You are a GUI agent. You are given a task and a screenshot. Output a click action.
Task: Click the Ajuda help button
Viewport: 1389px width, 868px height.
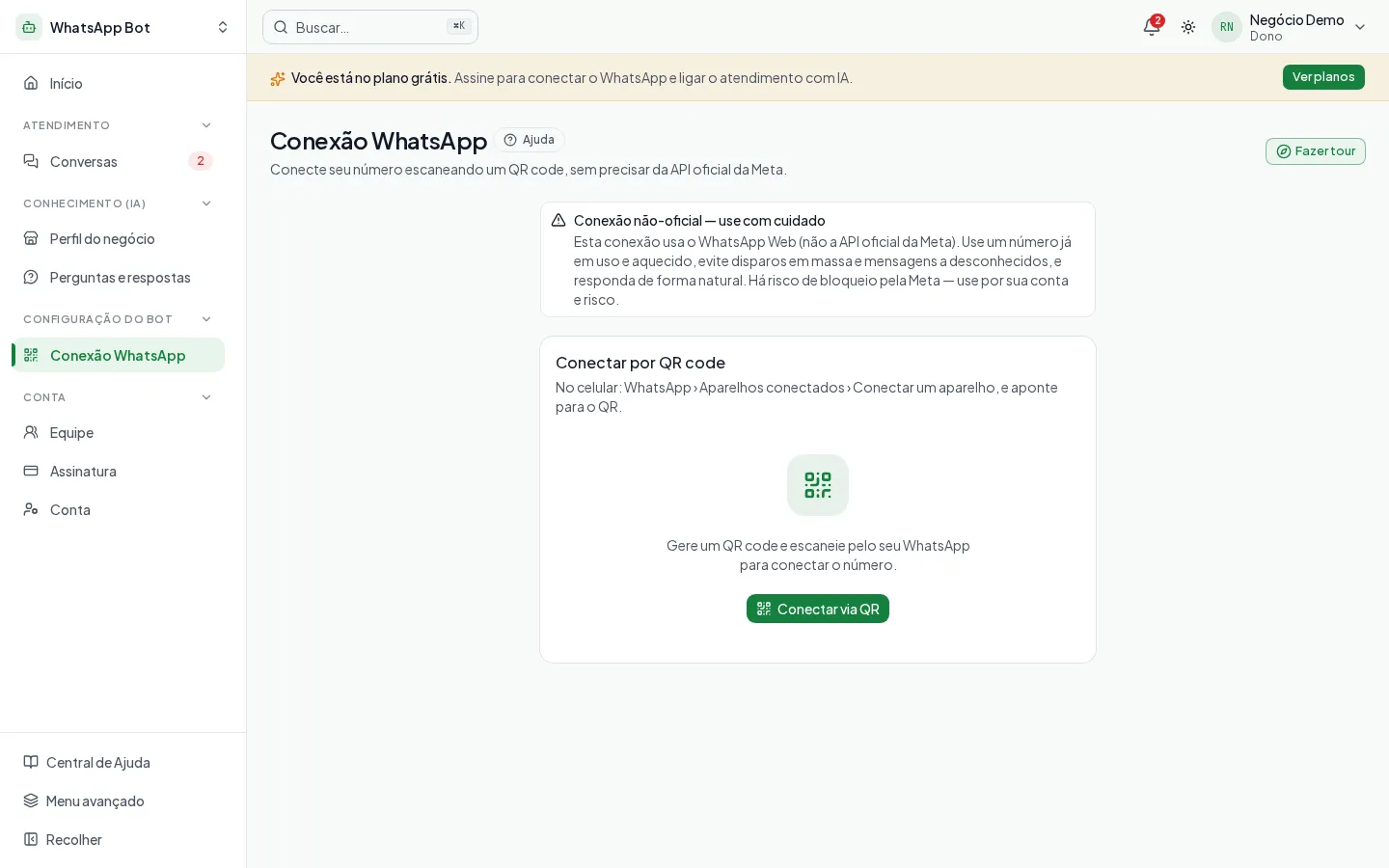click(x=530, y=140)
